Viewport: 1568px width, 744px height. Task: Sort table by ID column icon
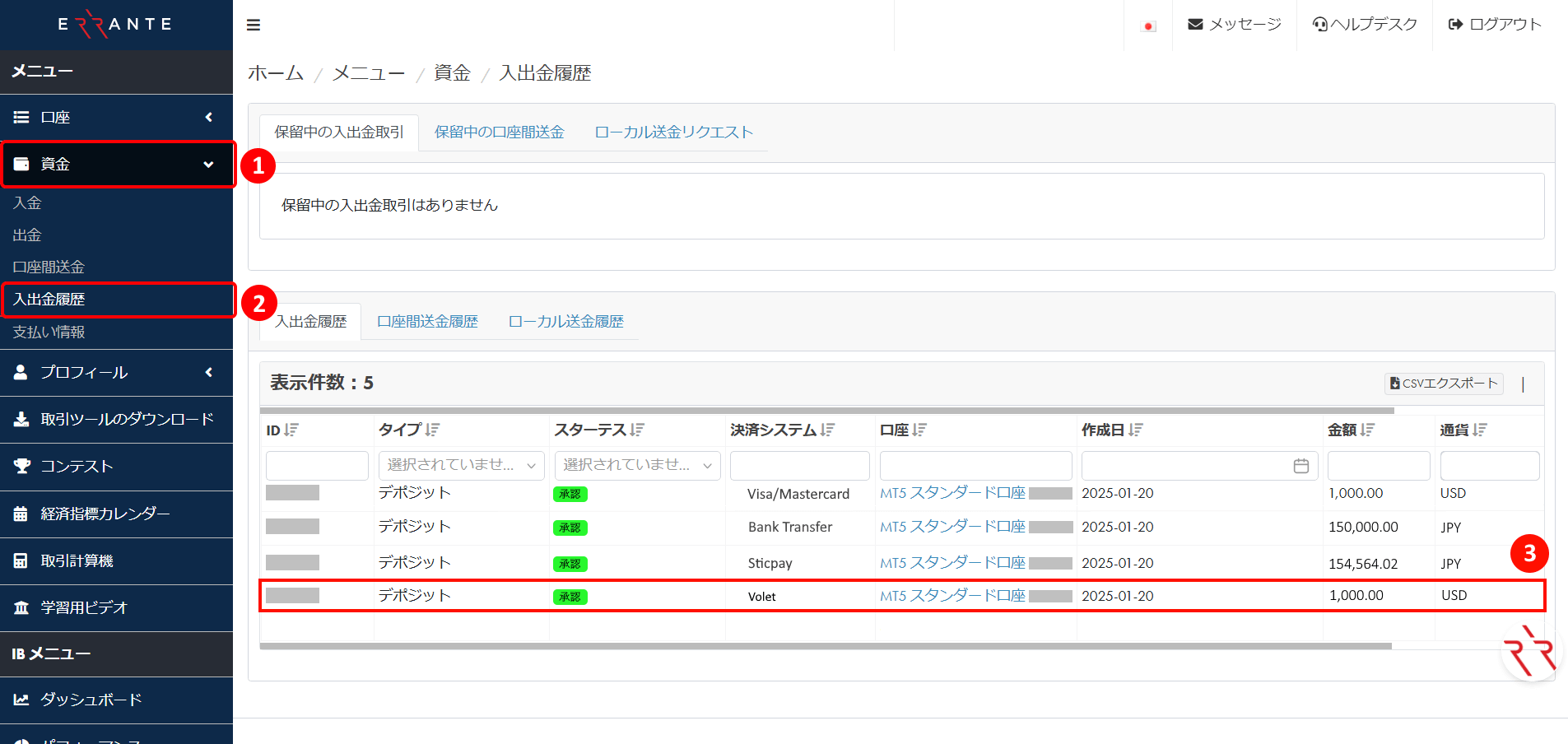pyautogui.click(x=291, y=430)
